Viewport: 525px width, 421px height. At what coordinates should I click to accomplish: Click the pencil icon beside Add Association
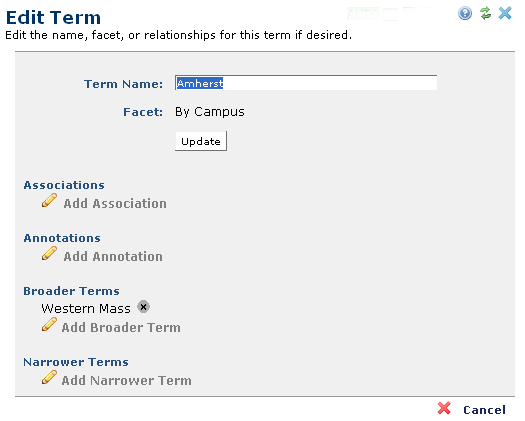click(49, 200)
